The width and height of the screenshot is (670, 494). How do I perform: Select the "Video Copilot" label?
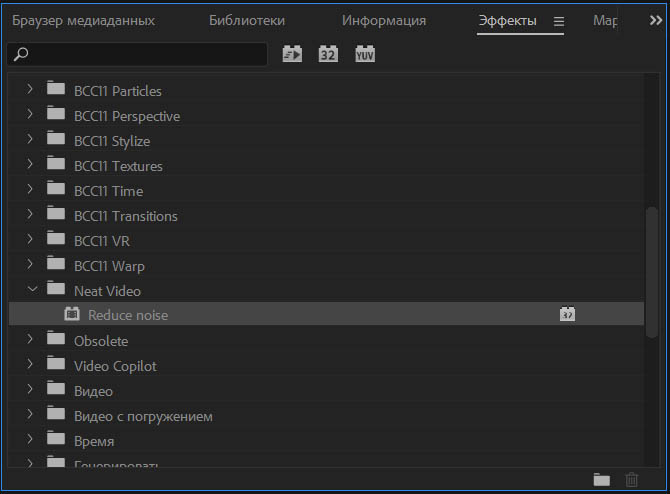[x=115, y=367]
